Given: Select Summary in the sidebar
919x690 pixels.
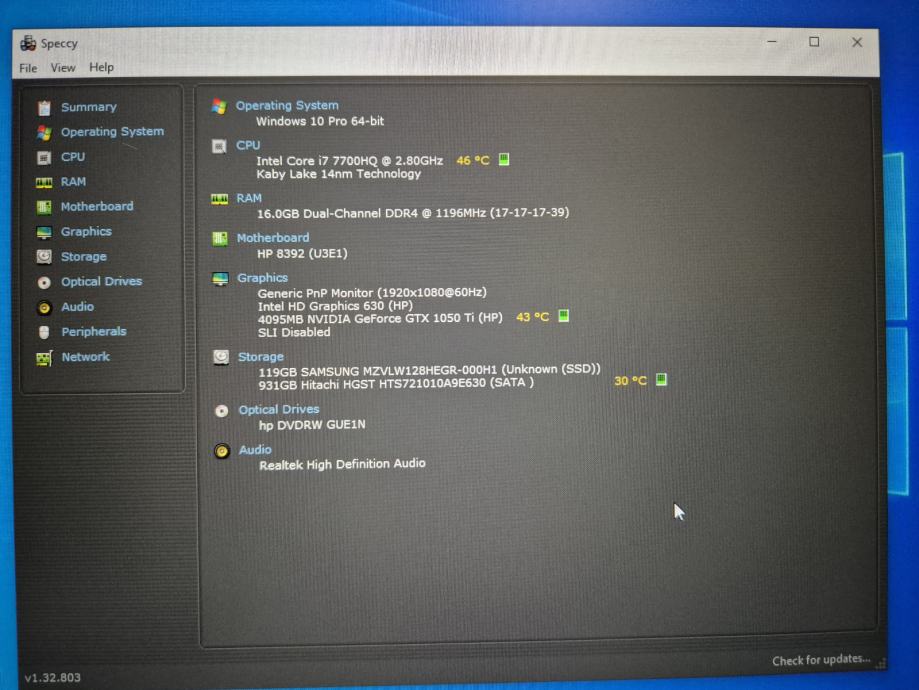Looking at the screenshot, I should click(89, 107).
